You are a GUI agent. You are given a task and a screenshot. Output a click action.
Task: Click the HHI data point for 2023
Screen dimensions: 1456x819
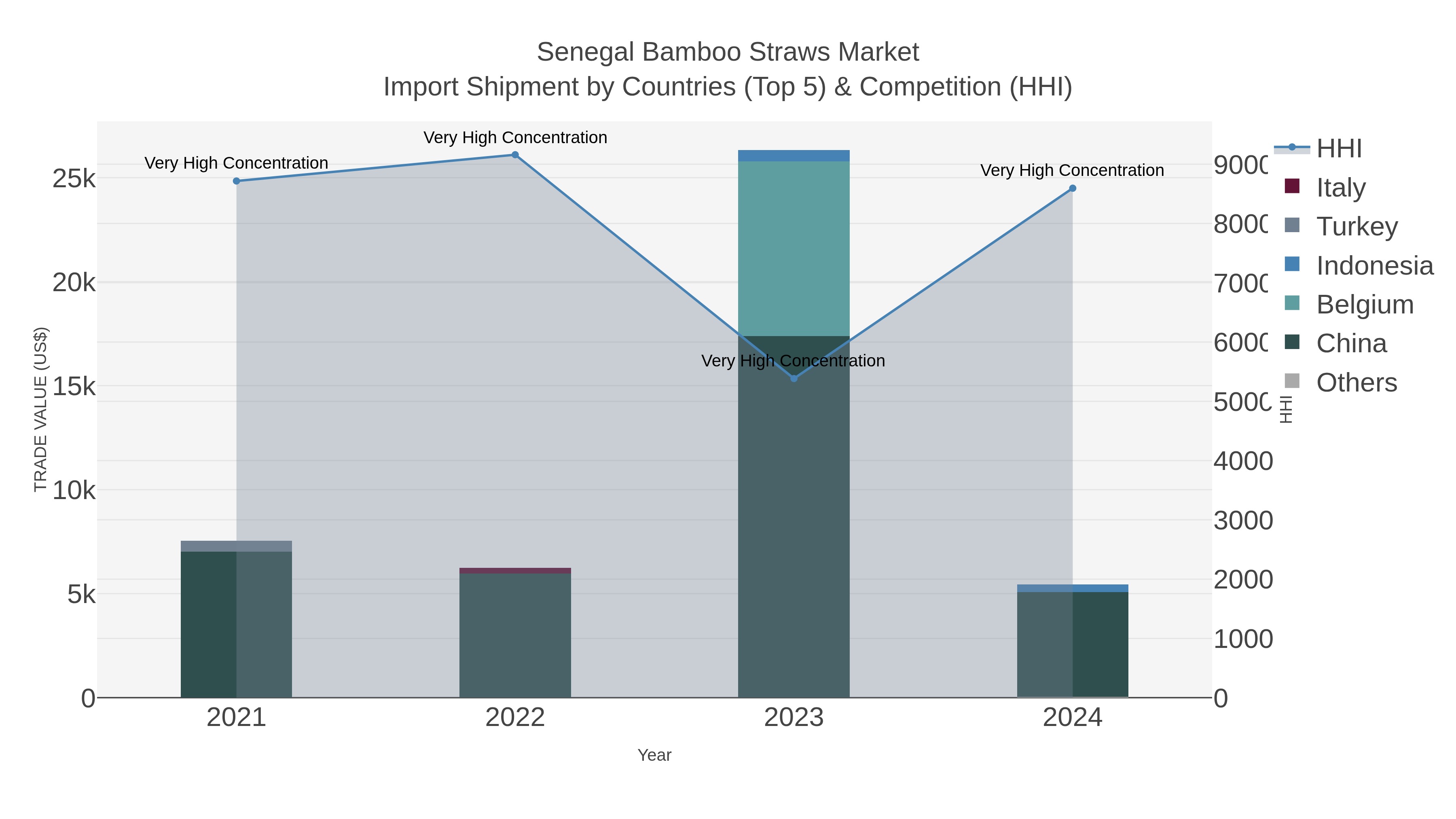tap(794, 378)
